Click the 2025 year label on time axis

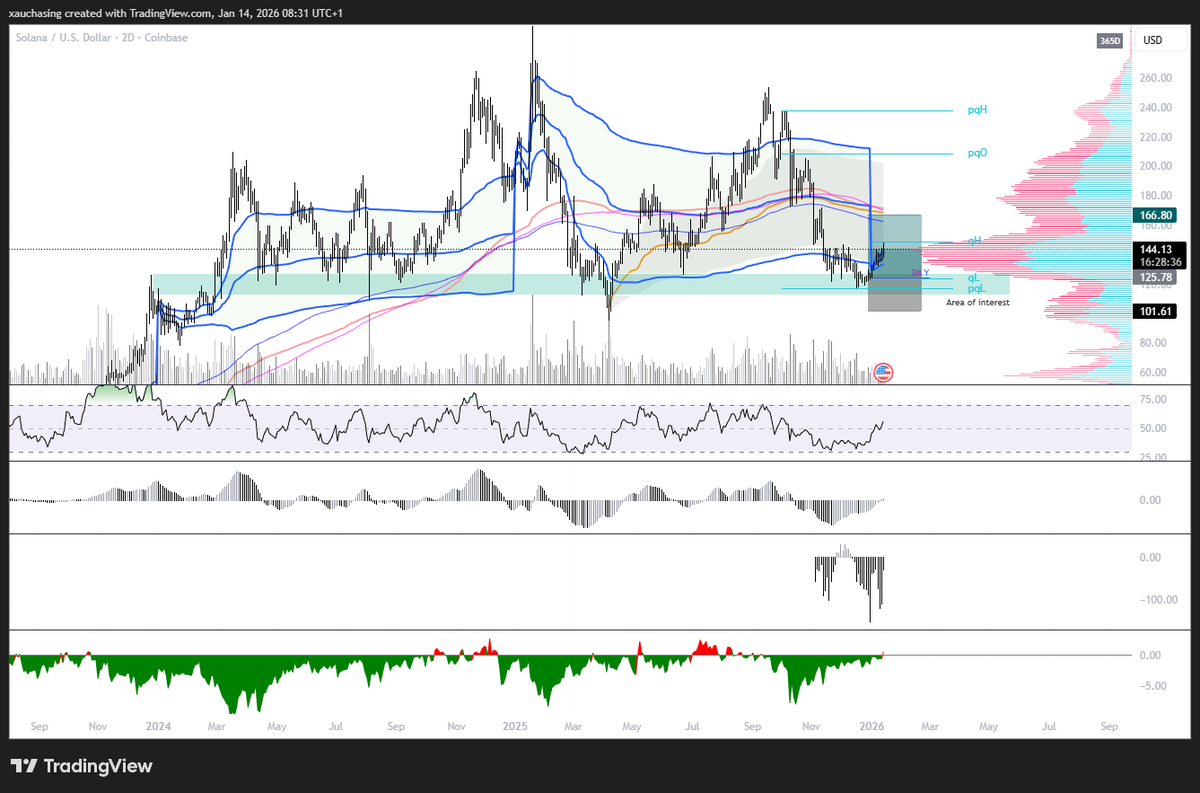click(x=514, y=725)
